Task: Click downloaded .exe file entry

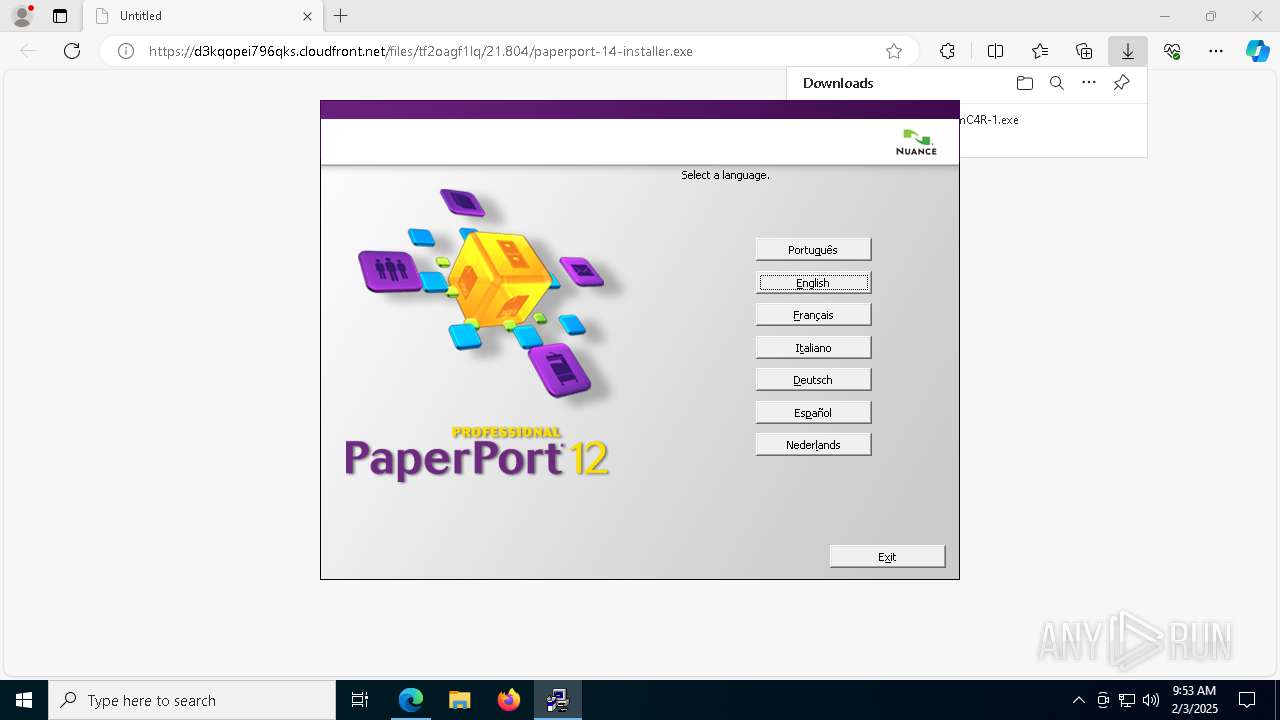Action: click(x=989, y=120)
